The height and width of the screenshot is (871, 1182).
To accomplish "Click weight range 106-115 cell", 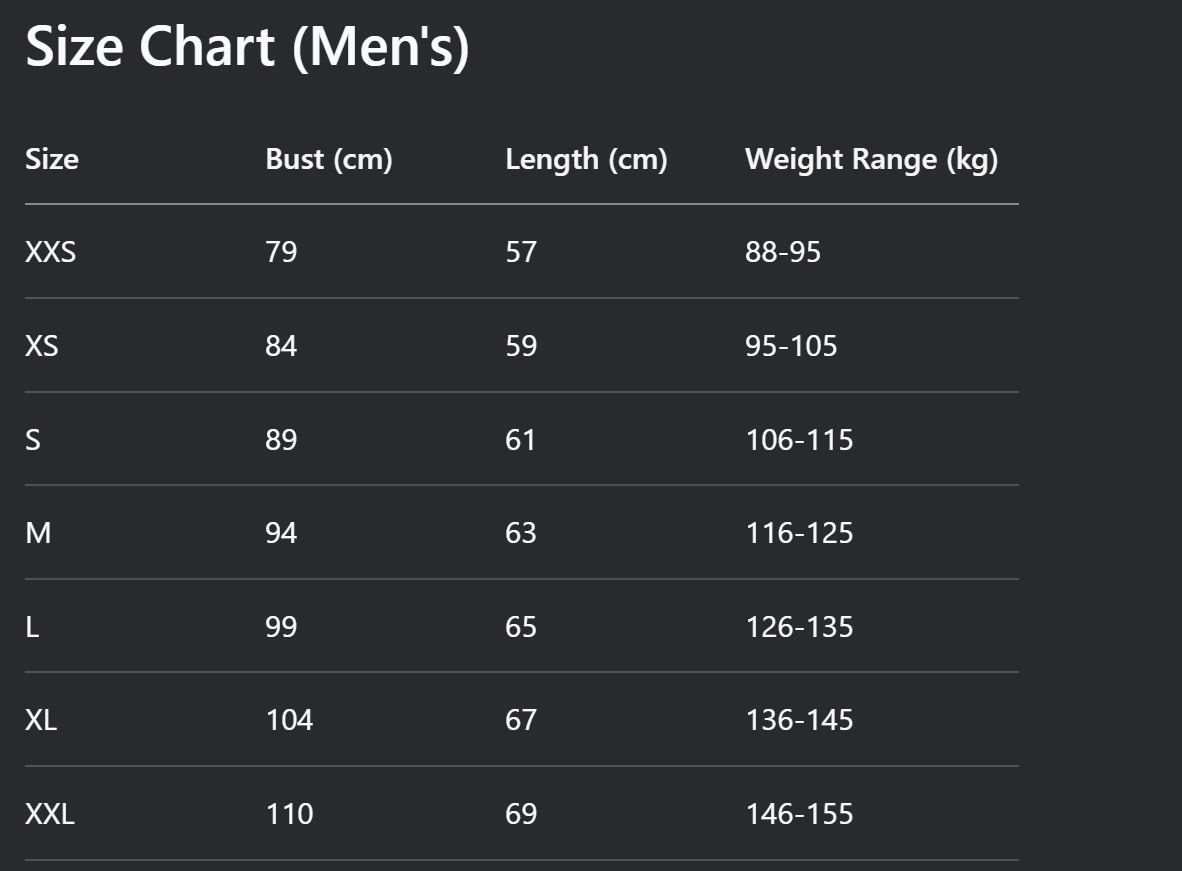I will pos(799,440).
